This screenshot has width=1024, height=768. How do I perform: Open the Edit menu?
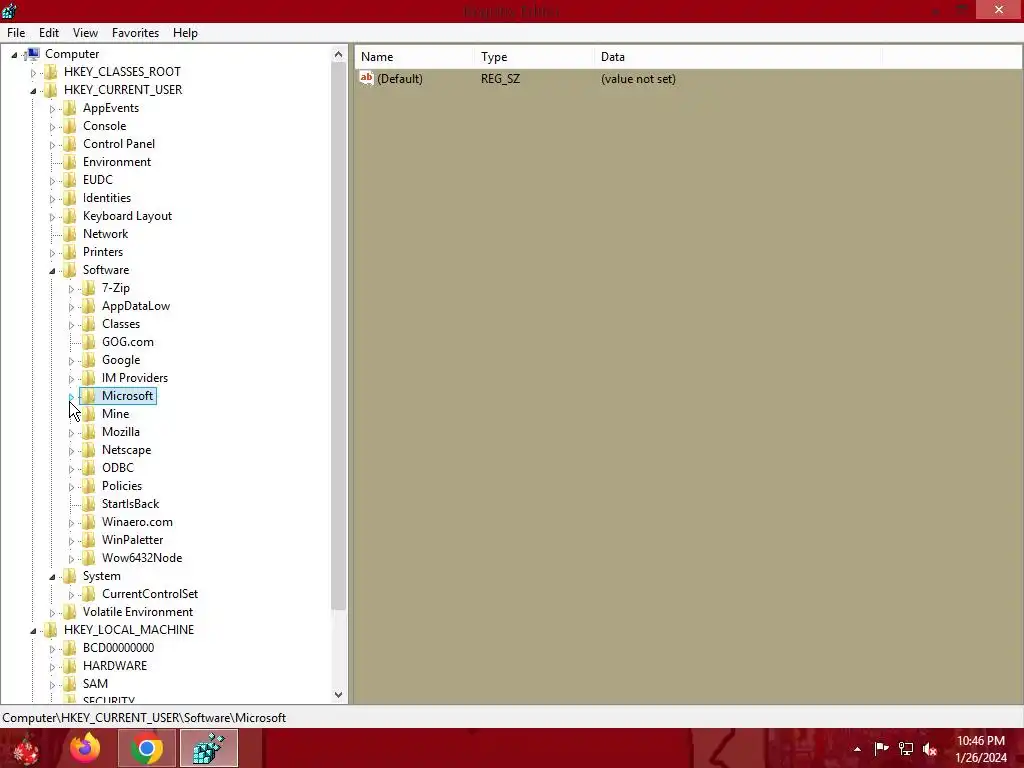point(49,33)
